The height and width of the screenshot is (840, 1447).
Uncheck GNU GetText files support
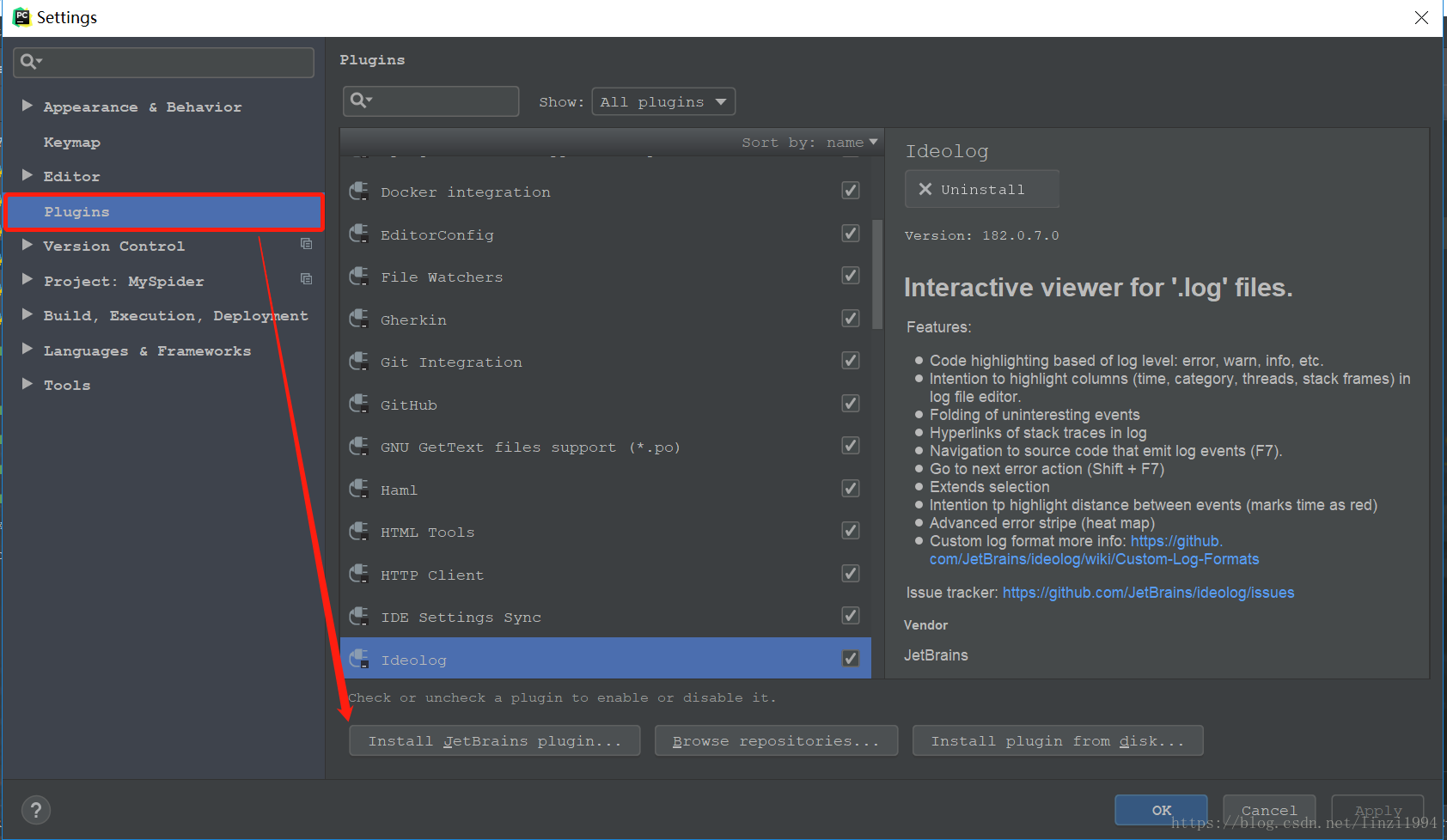pos(851,446)
